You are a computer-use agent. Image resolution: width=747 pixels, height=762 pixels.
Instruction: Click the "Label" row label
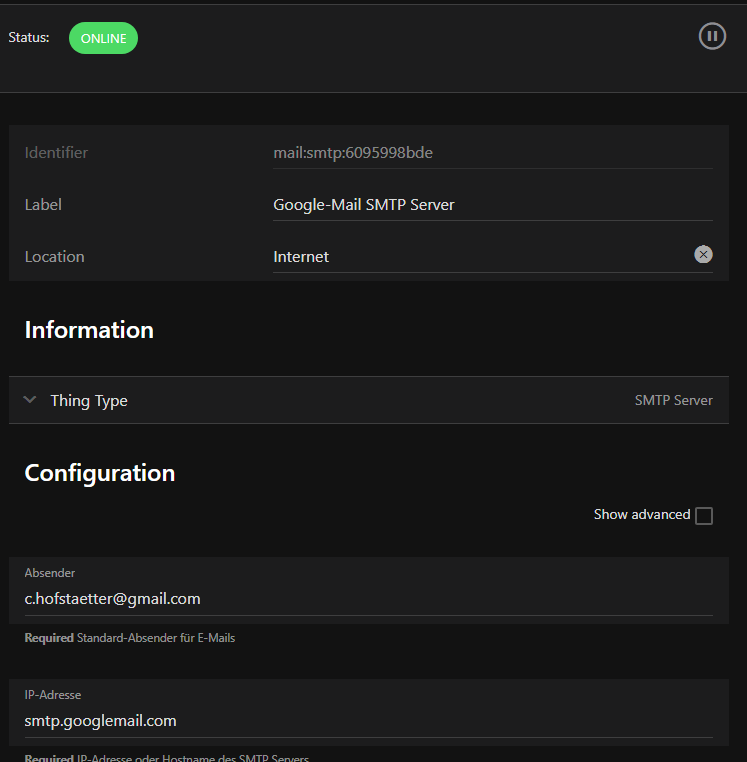(43, 205)
